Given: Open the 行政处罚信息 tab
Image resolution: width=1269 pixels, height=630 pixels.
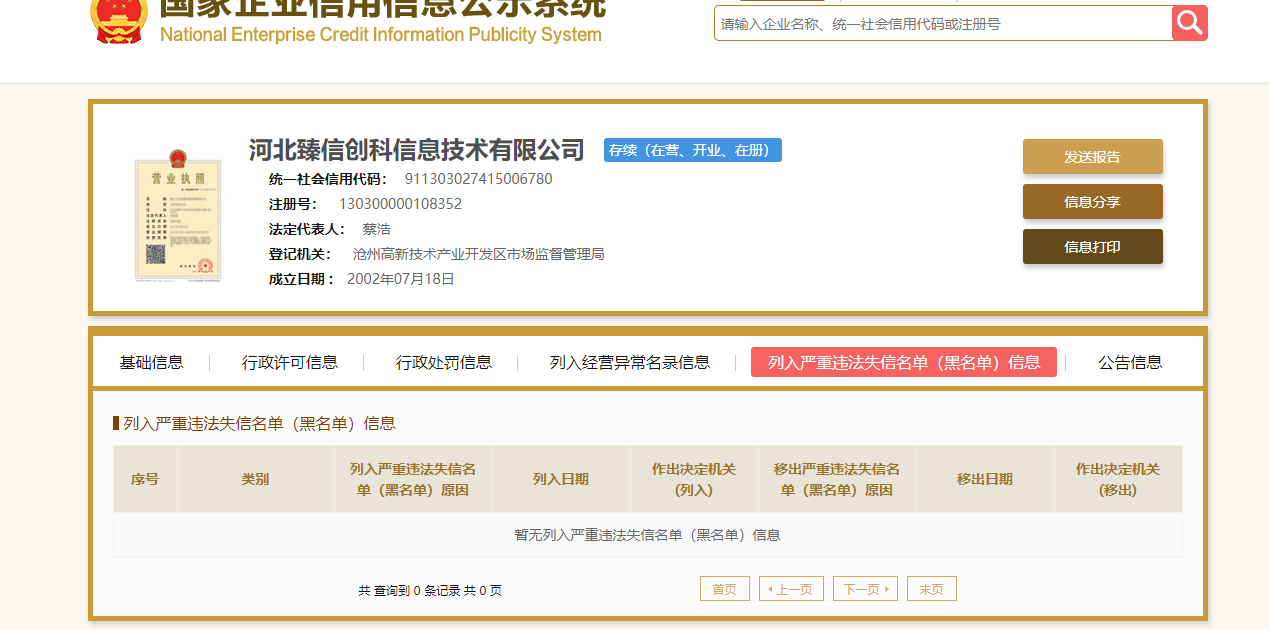Looking at the screenshot, I should pyautogui.click(x=444, y=362).
